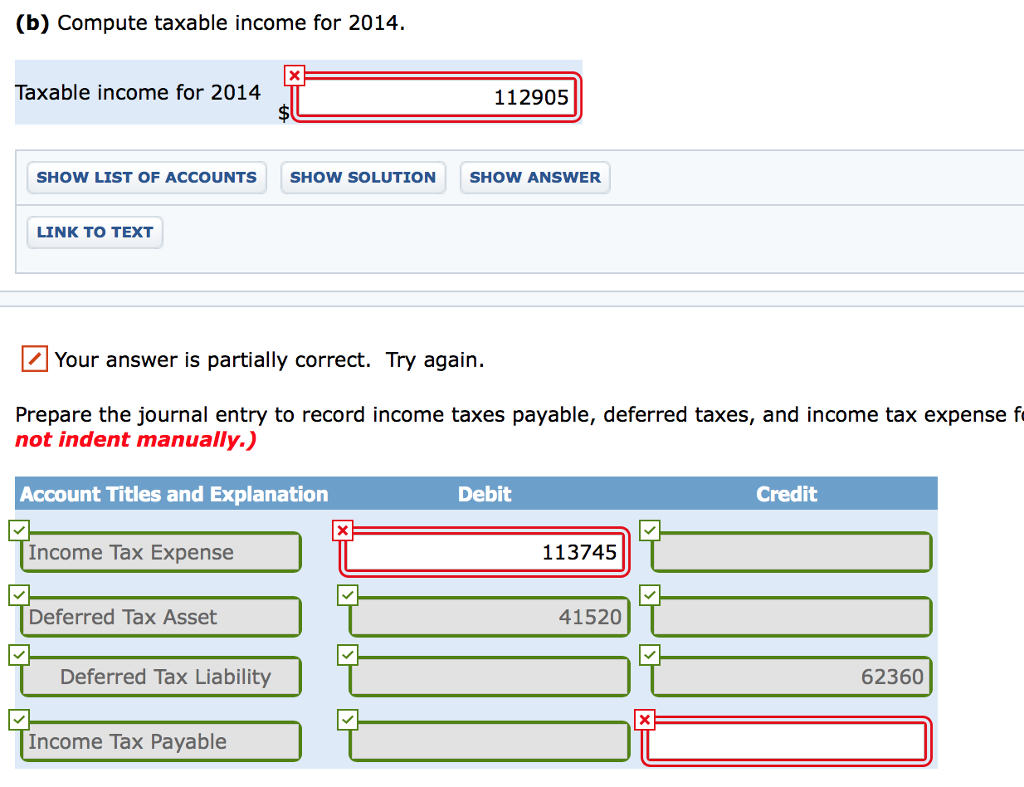Screen dimensions: 1024x787
Task: Click the green checkmark above the 41520 debit amount
Action: pos(348,595)
